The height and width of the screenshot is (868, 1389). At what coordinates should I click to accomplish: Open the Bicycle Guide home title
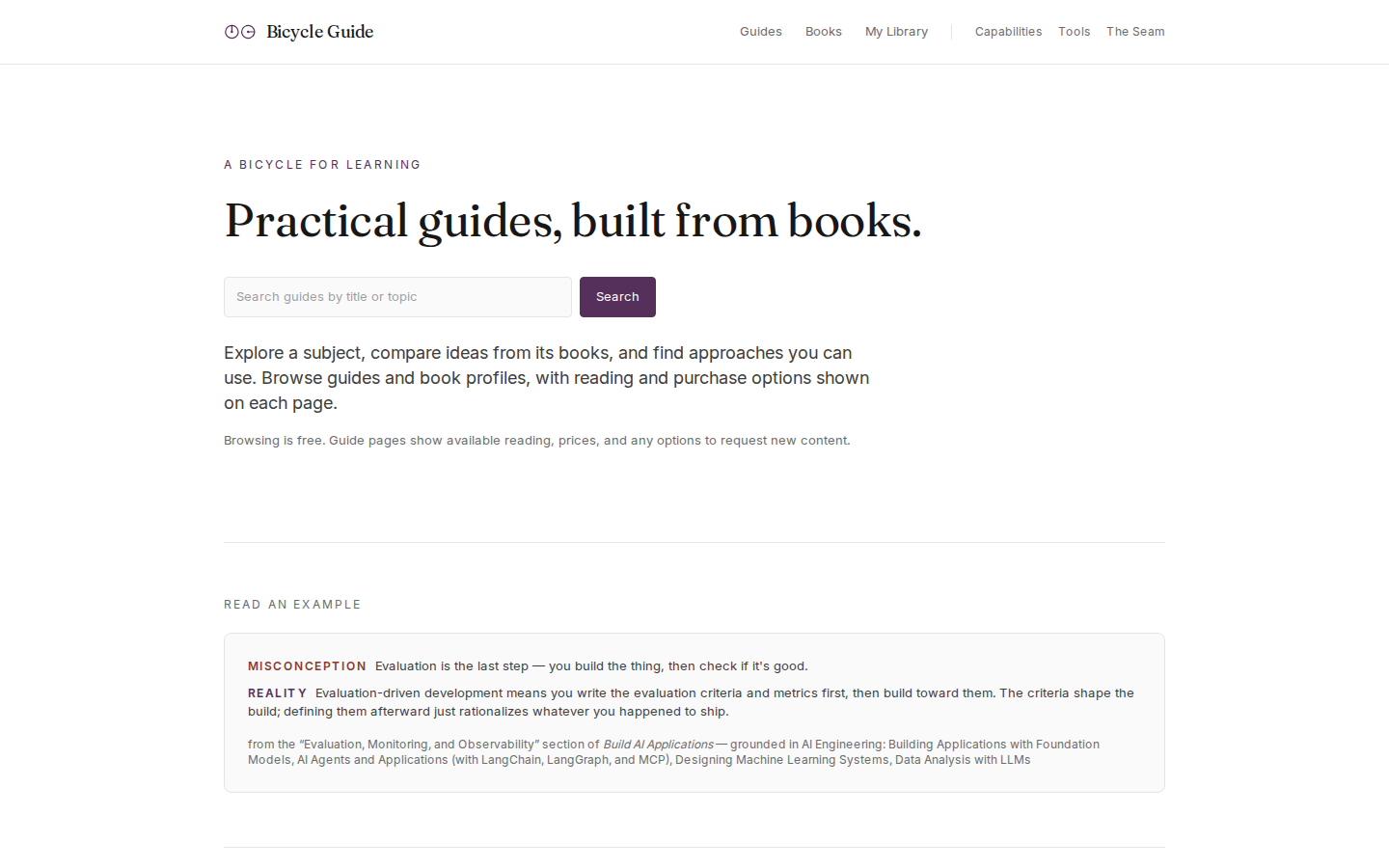(319, 32)
